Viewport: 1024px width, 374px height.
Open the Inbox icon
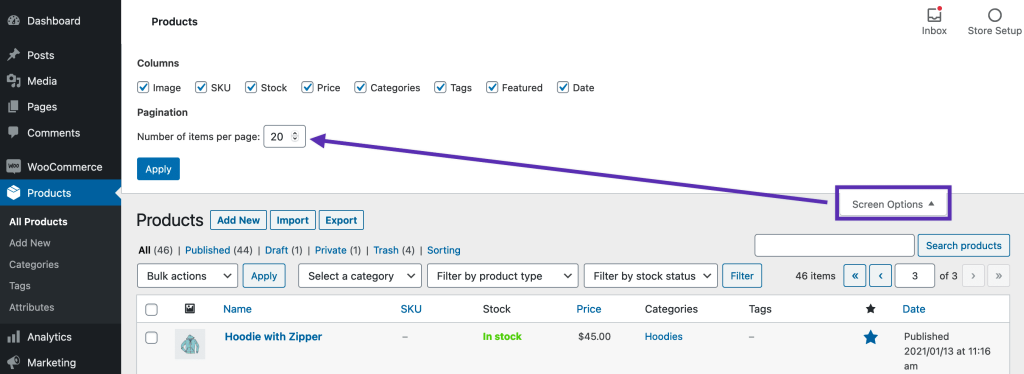tap(934, 15)
